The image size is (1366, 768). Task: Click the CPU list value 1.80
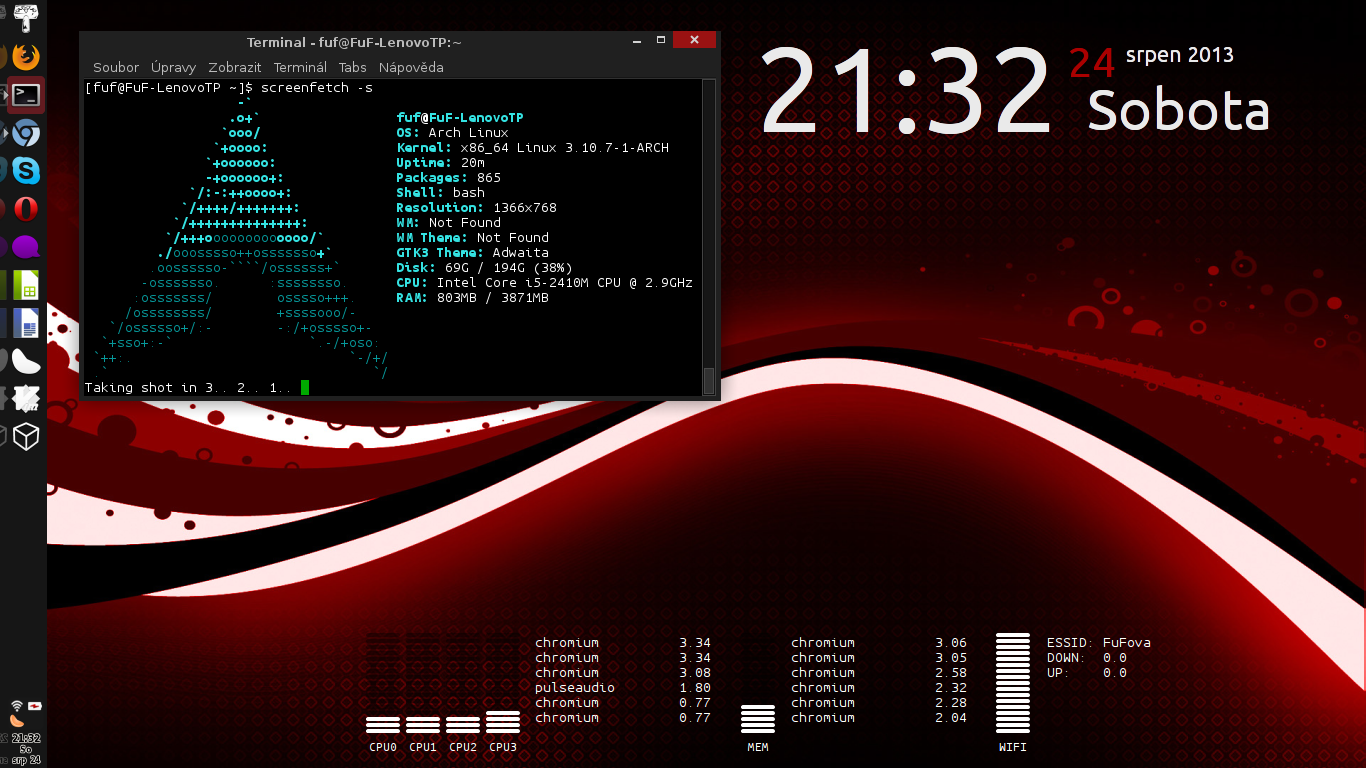point(695,688)
